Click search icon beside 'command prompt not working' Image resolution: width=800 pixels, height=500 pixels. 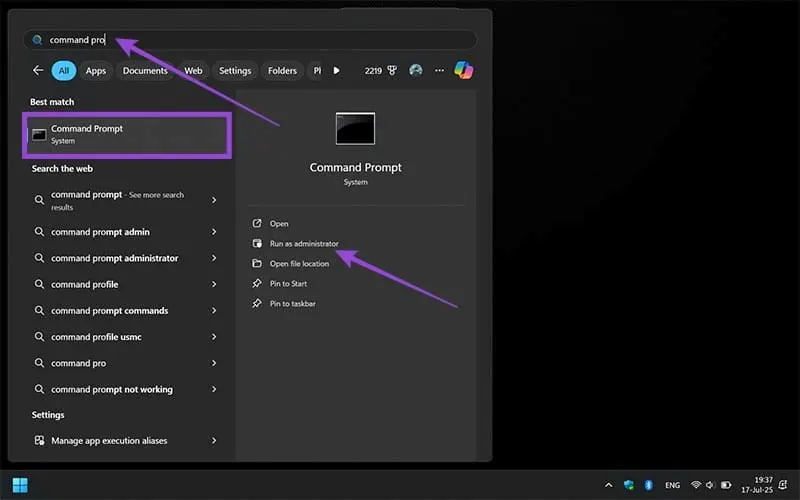point(39,389)
